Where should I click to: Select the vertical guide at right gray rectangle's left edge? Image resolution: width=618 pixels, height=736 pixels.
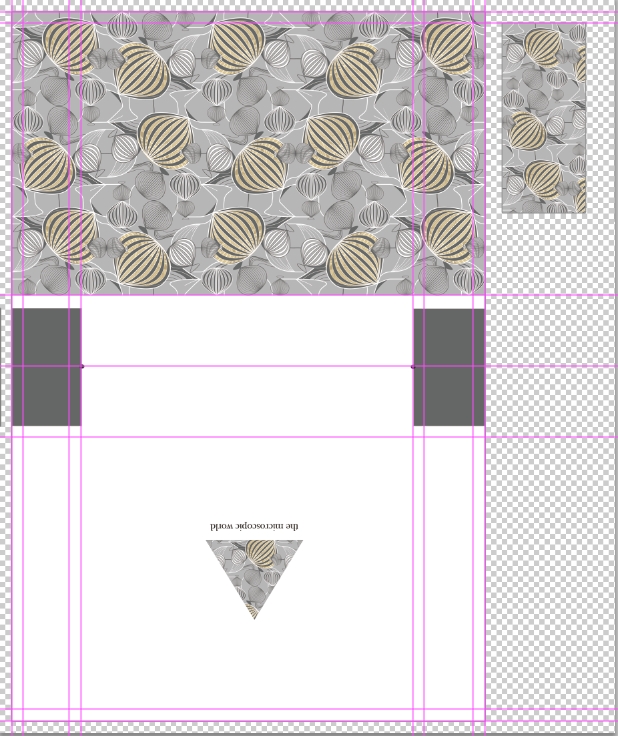coord(413,500)
